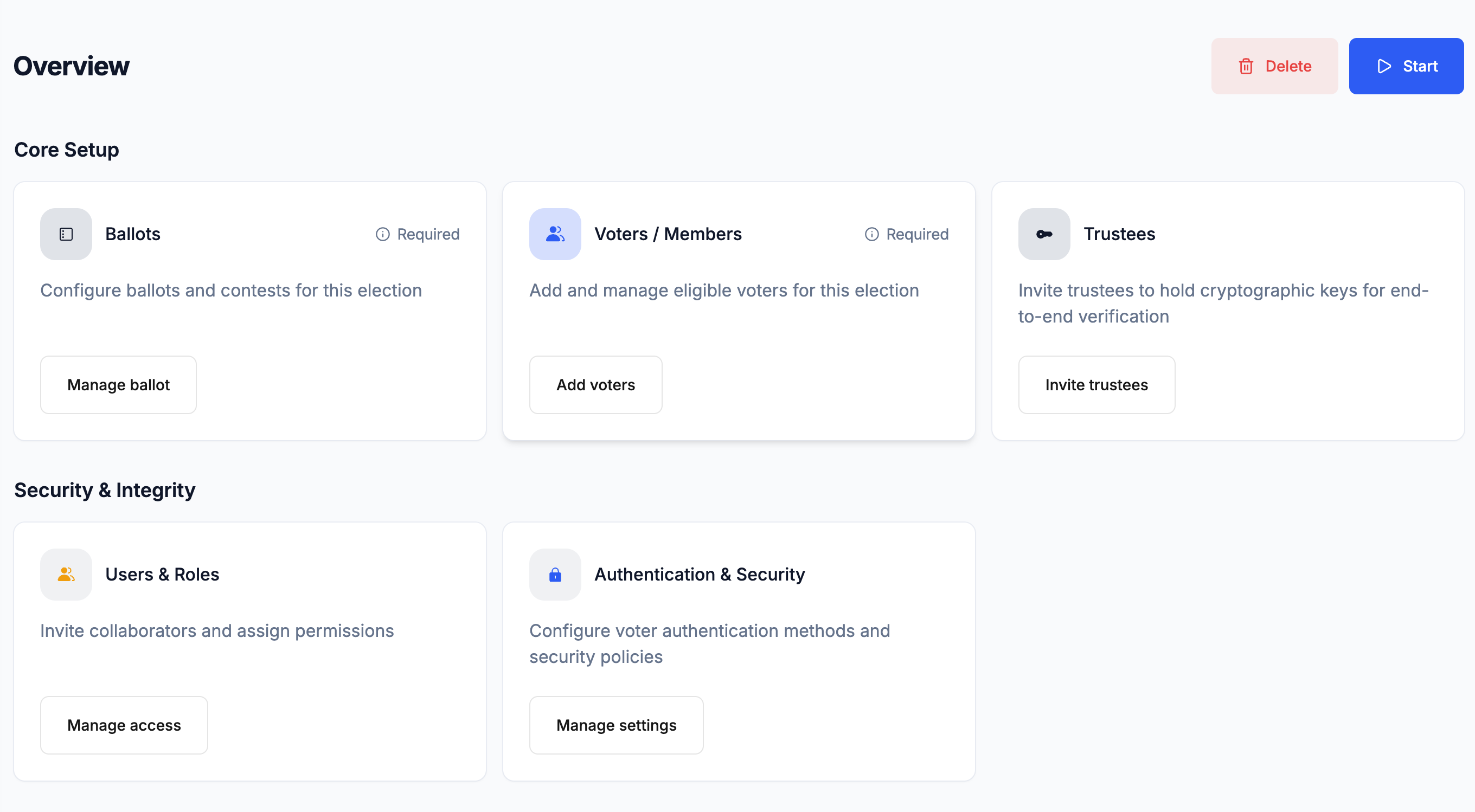Click the trash icon inside Delete button

[1246, 66]
